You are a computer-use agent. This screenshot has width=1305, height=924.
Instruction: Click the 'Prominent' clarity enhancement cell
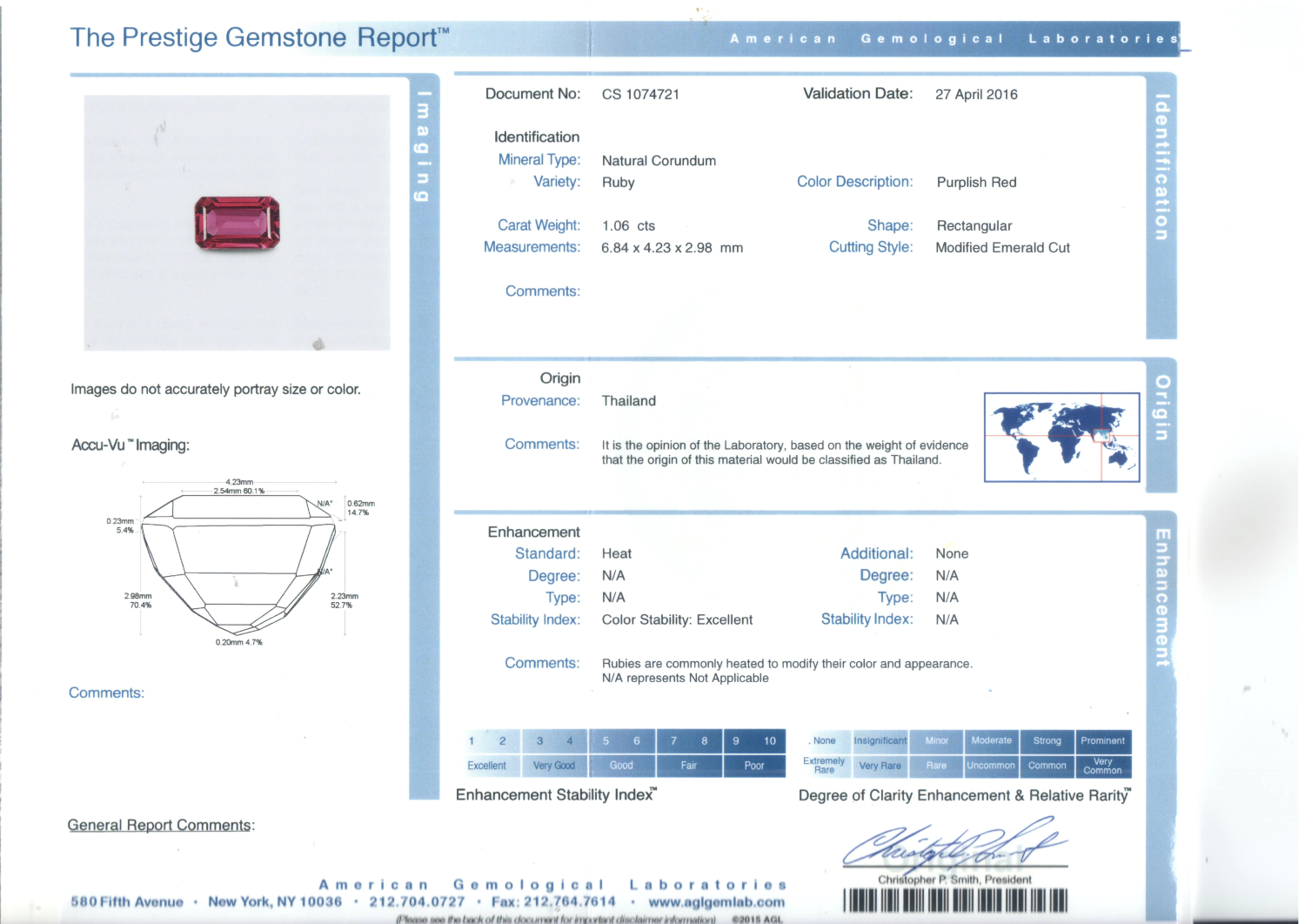[1103, 740]
